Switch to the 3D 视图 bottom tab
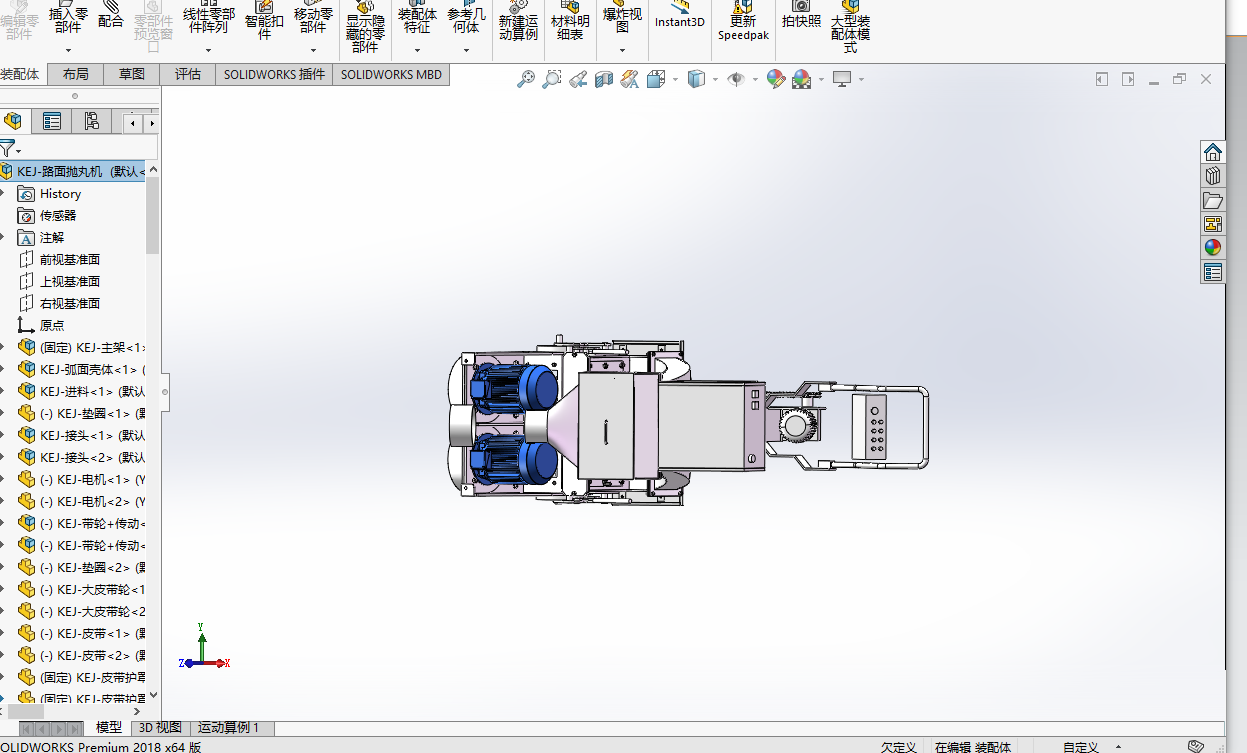Screen dimensions: 1247x753 click(160, 728)
